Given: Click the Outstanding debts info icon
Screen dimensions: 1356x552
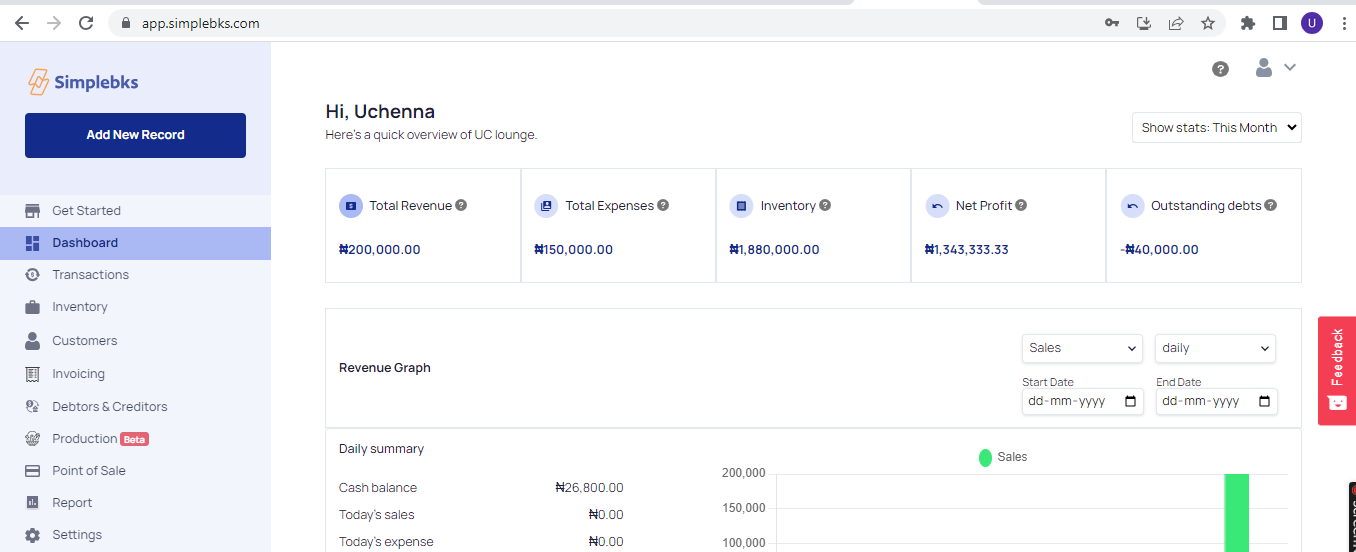Looking at the screenshot, I should point(1270,205).
